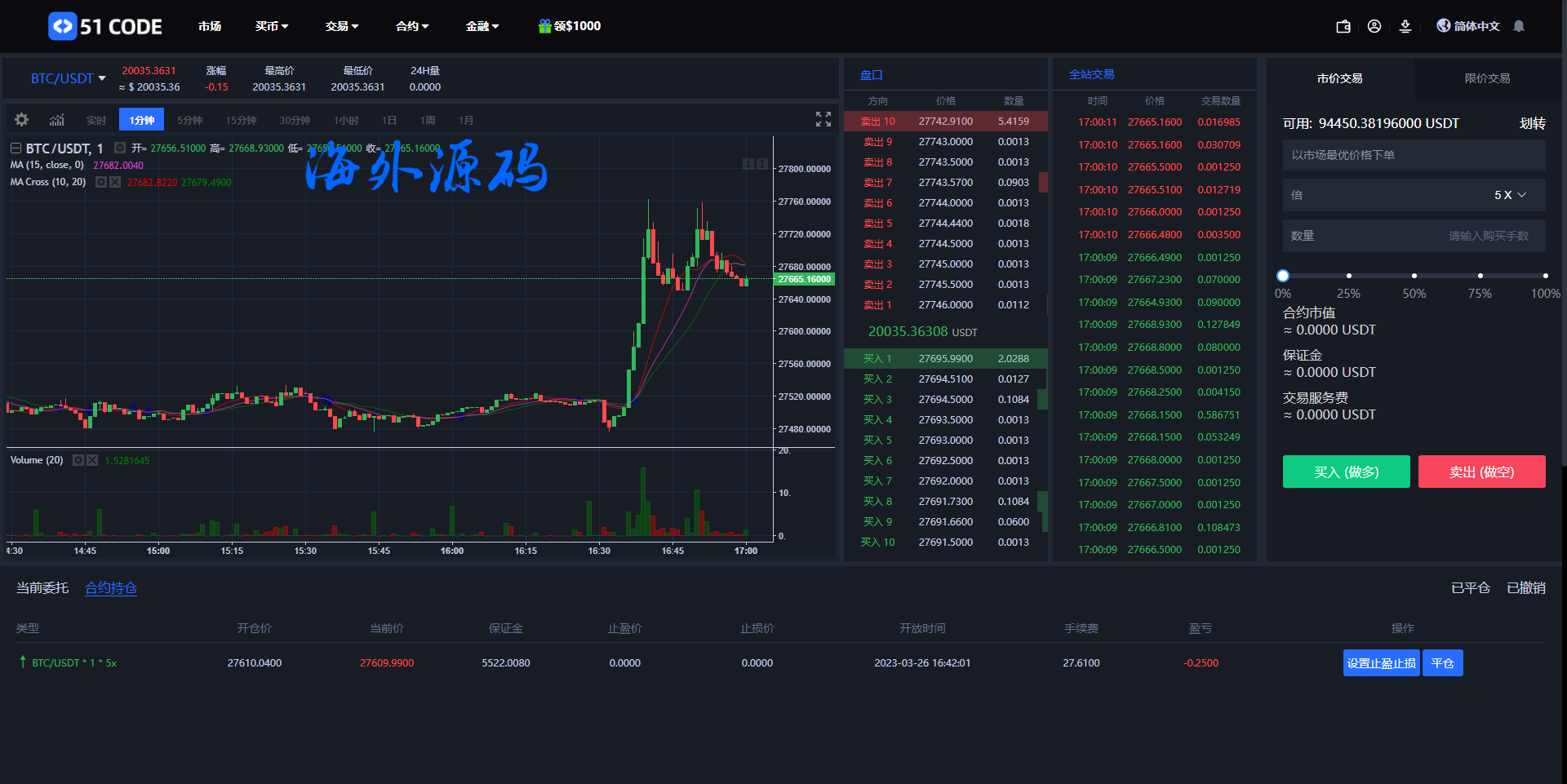Open the 合约 menu dropdown
The width and height of the screenshot is (1567, 784).
412,26
